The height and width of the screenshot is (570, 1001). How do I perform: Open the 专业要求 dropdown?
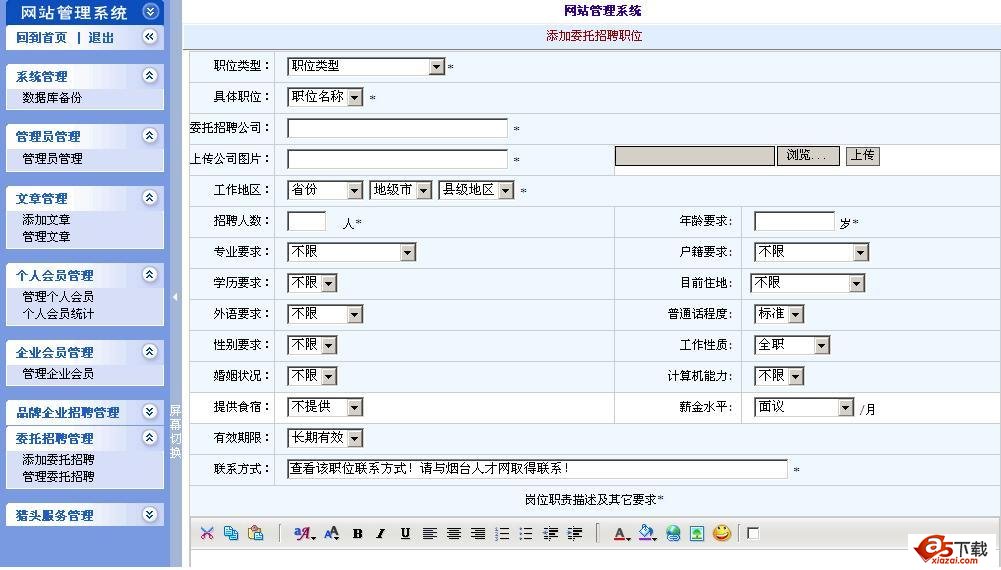click(352, 252)
